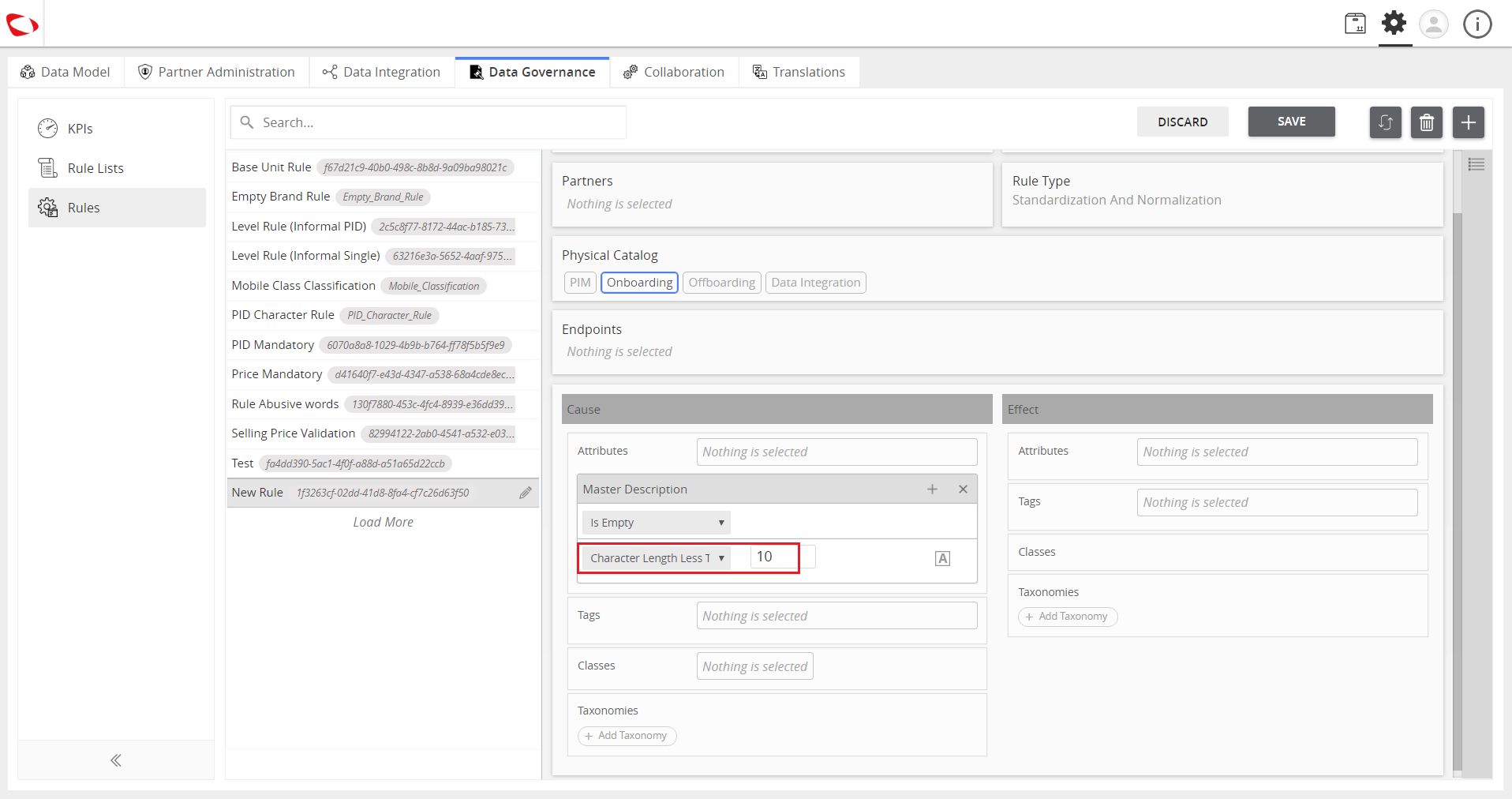
Task: Click the refresh rule icon button
Action: coord(1385,122)
